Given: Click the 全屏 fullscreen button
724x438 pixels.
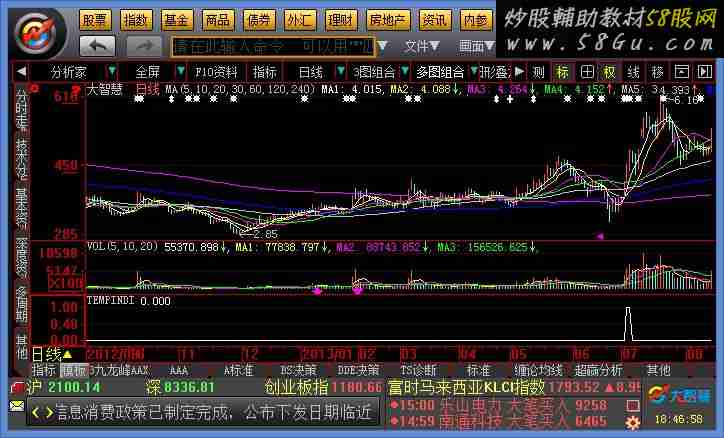Looking at the screenshot, I should pos(148,72).
